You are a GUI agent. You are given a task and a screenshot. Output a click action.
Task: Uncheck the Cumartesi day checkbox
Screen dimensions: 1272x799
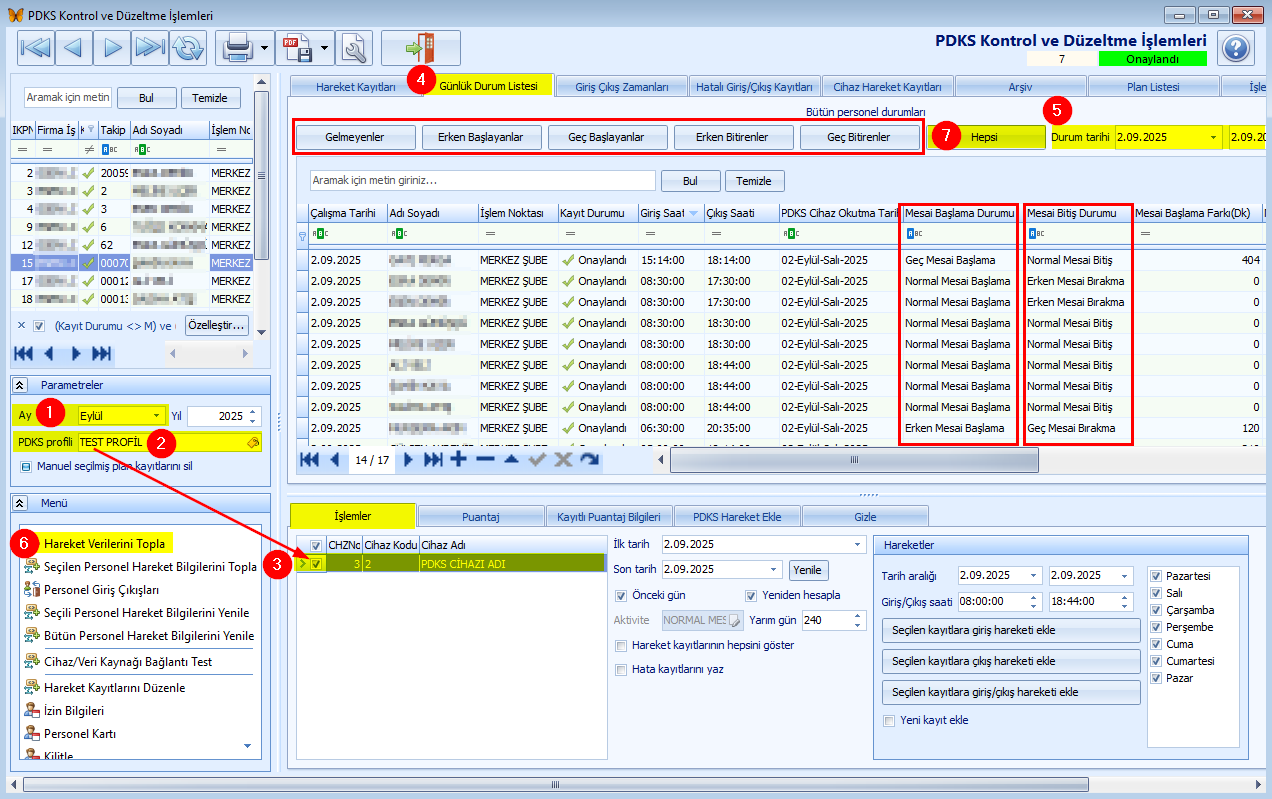[x=1156, y=661]
